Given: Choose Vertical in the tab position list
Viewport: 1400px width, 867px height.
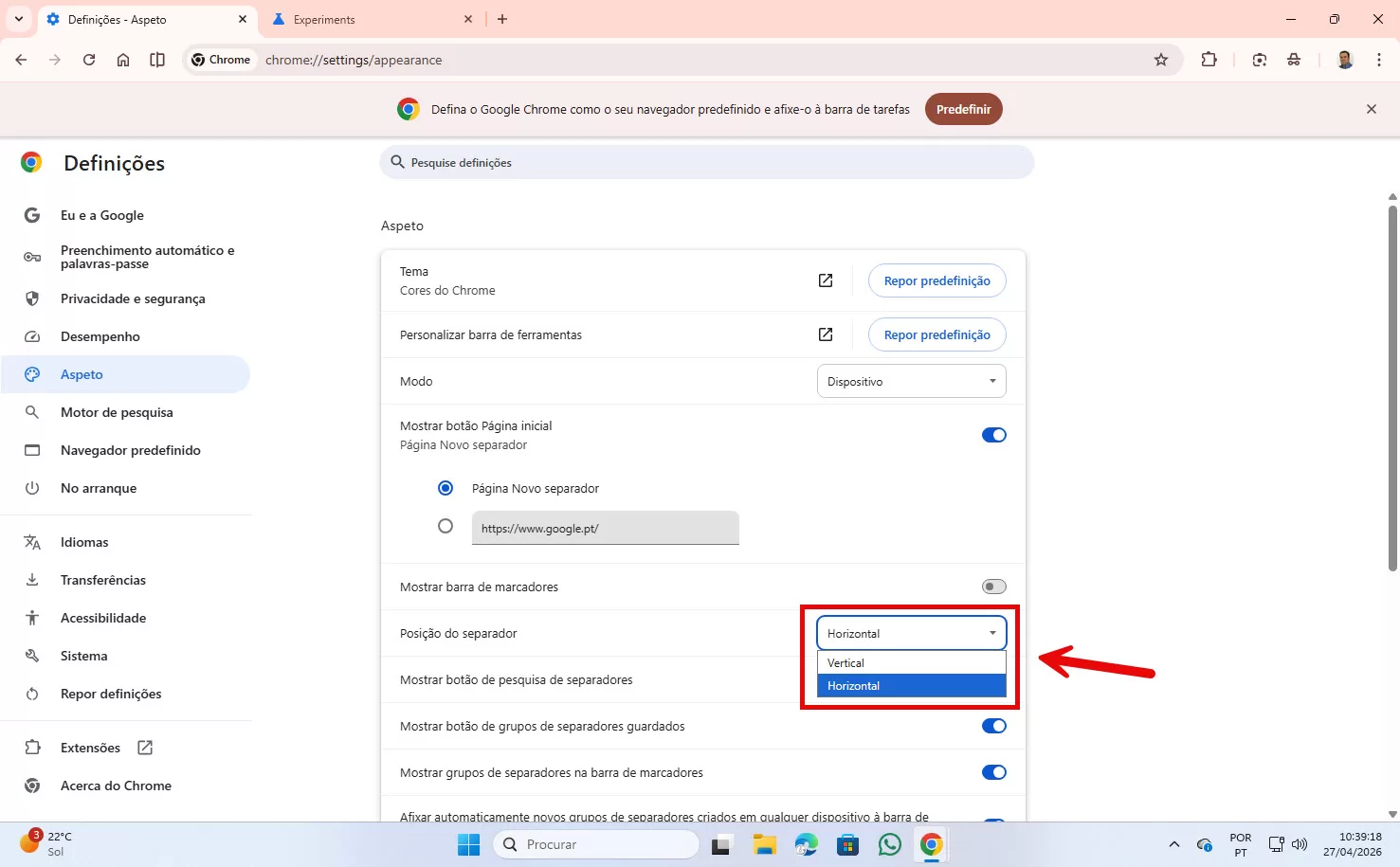Looking at the screenshot, I should (911, 663).
